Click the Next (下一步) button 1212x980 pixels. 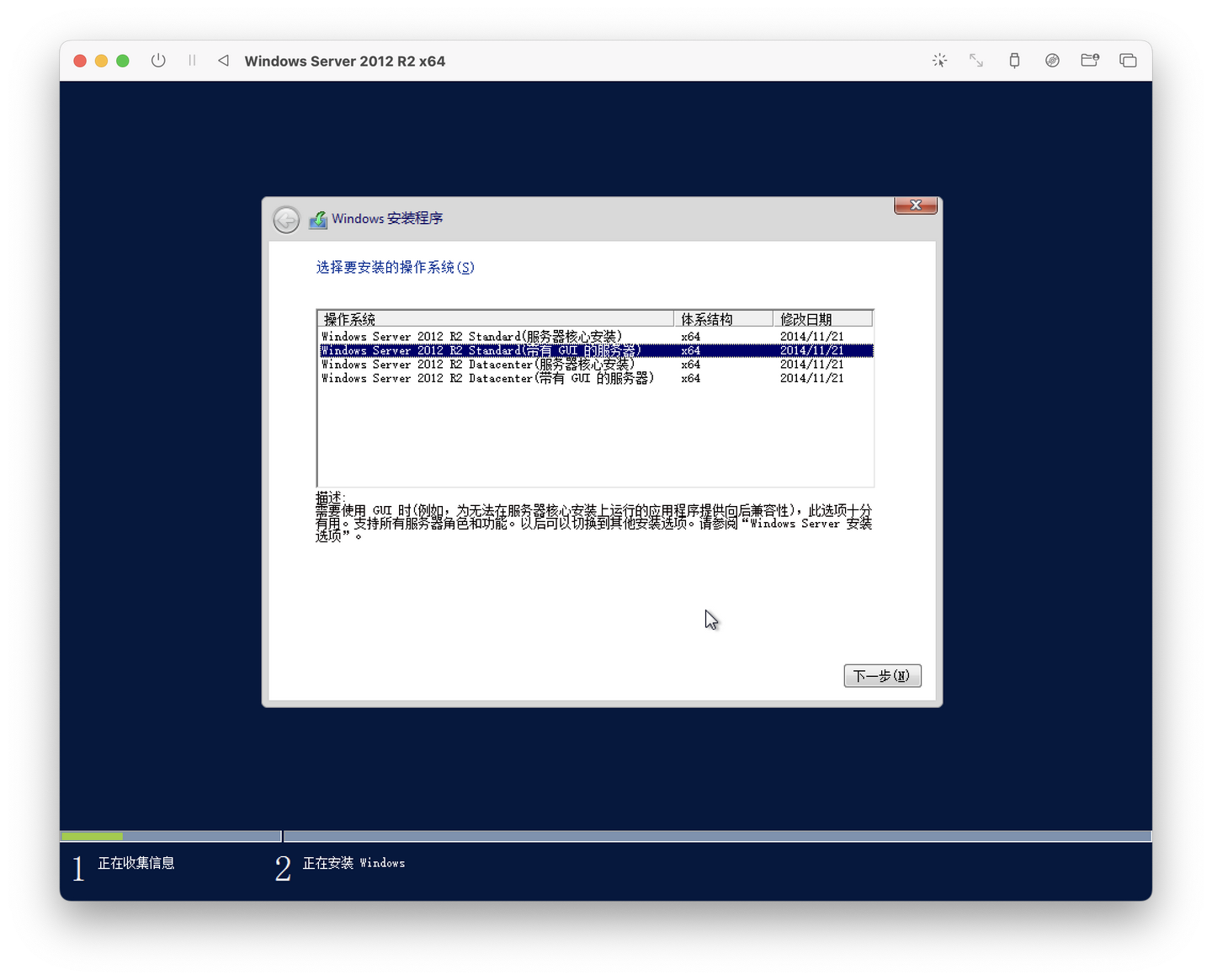coord(882,676)
